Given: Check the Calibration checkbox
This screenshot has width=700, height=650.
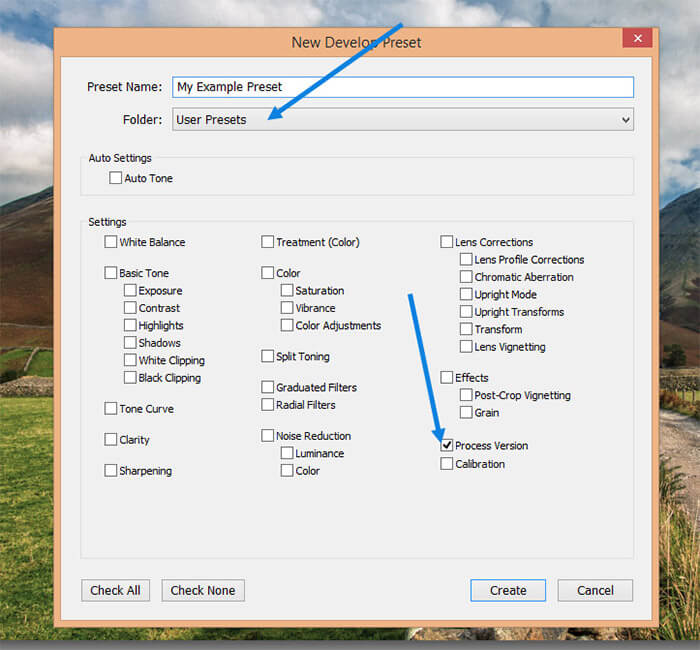Looking at the screenshot, I should tap(446, 463).
